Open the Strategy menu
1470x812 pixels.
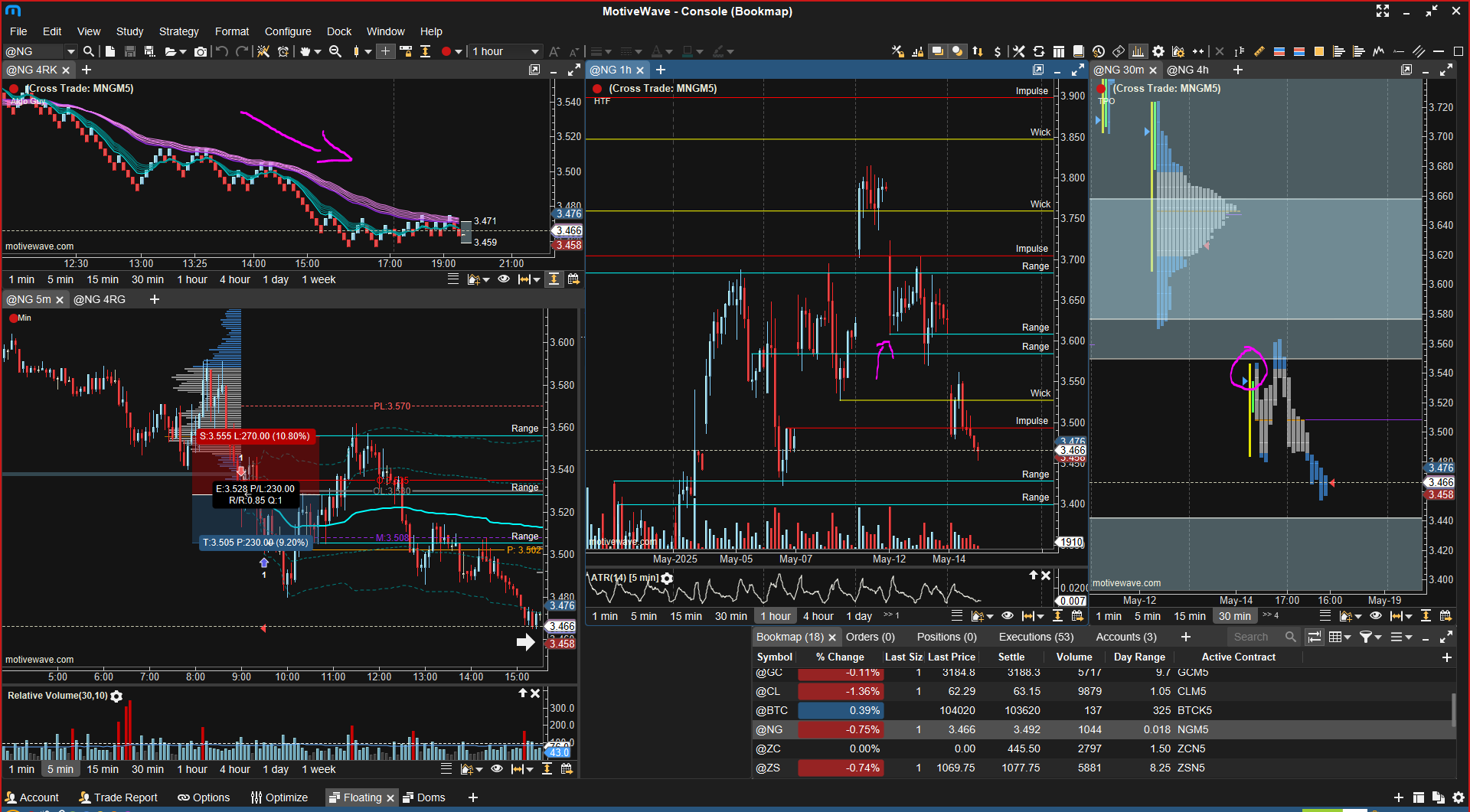click(178, 31)
